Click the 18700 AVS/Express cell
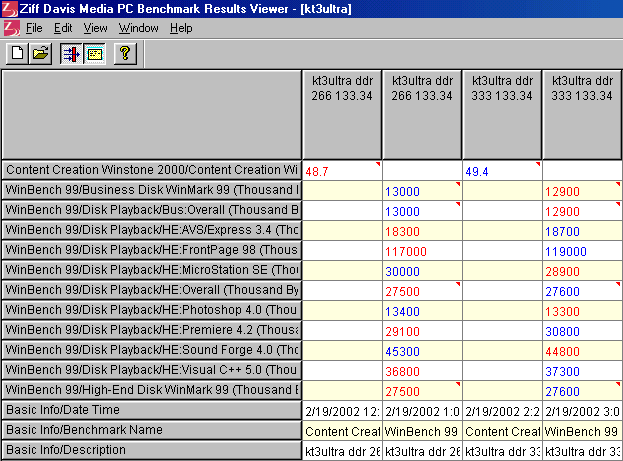Image resolution: width=623 pixels, height=461 pixels. [582, 231]
